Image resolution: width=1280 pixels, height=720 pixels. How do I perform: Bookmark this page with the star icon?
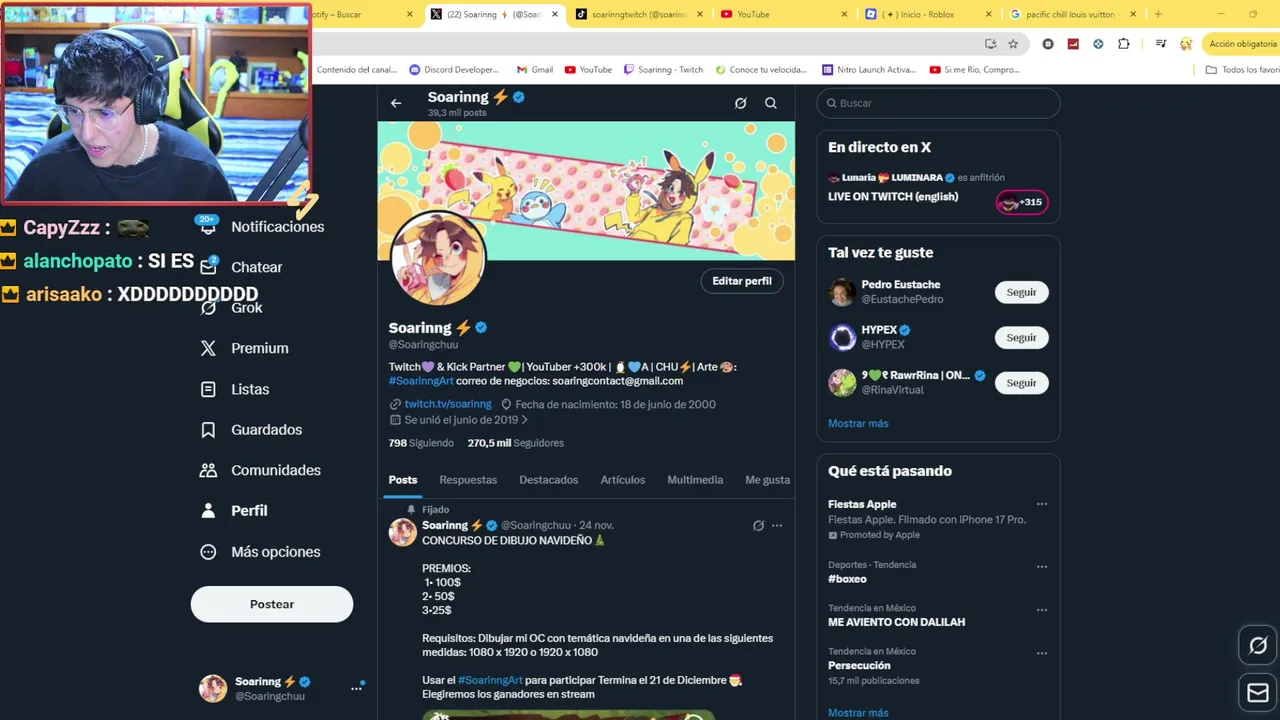tap(1013, 44)
